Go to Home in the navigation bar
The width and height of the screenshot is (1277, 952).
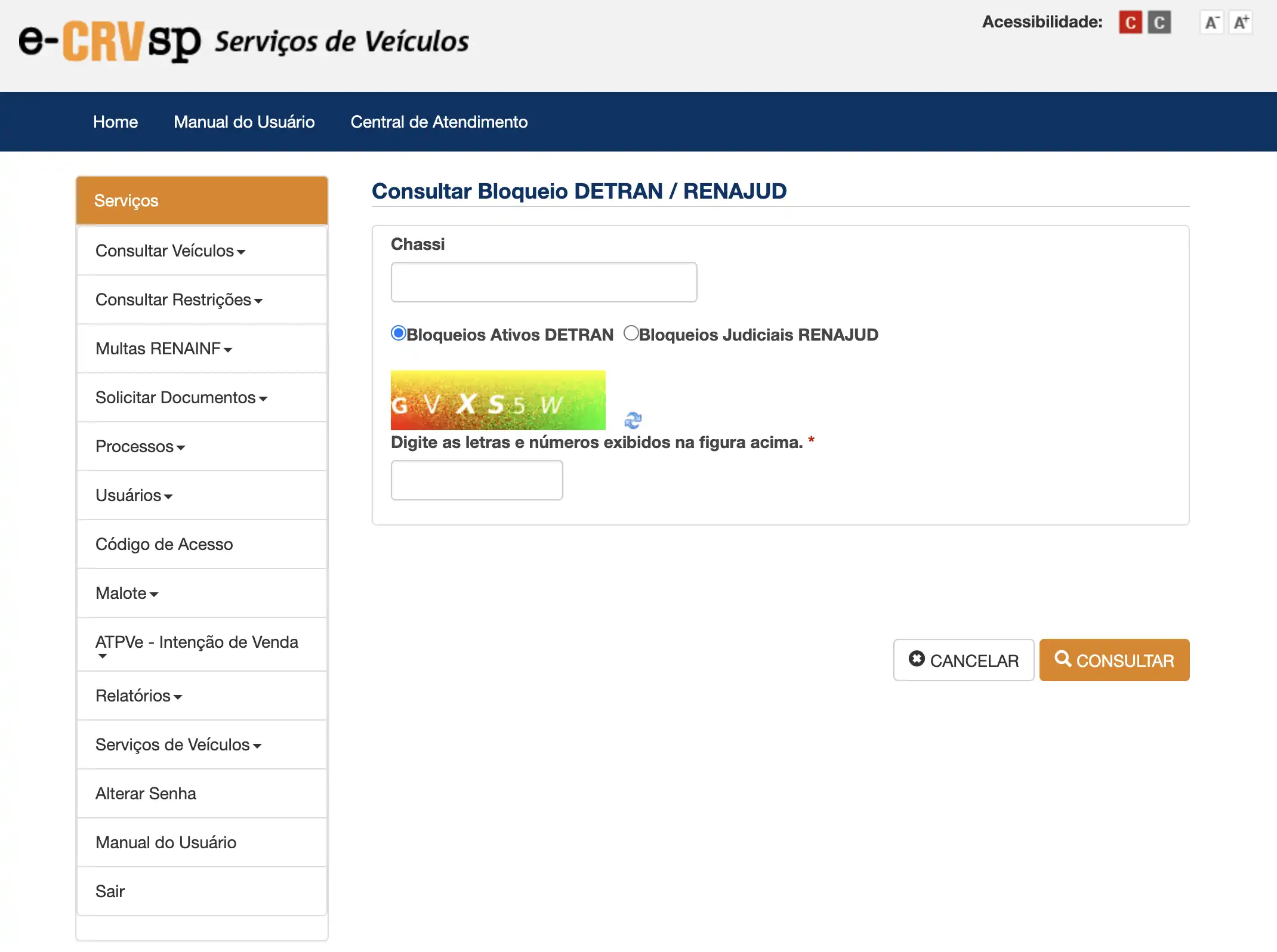[115, 122]
